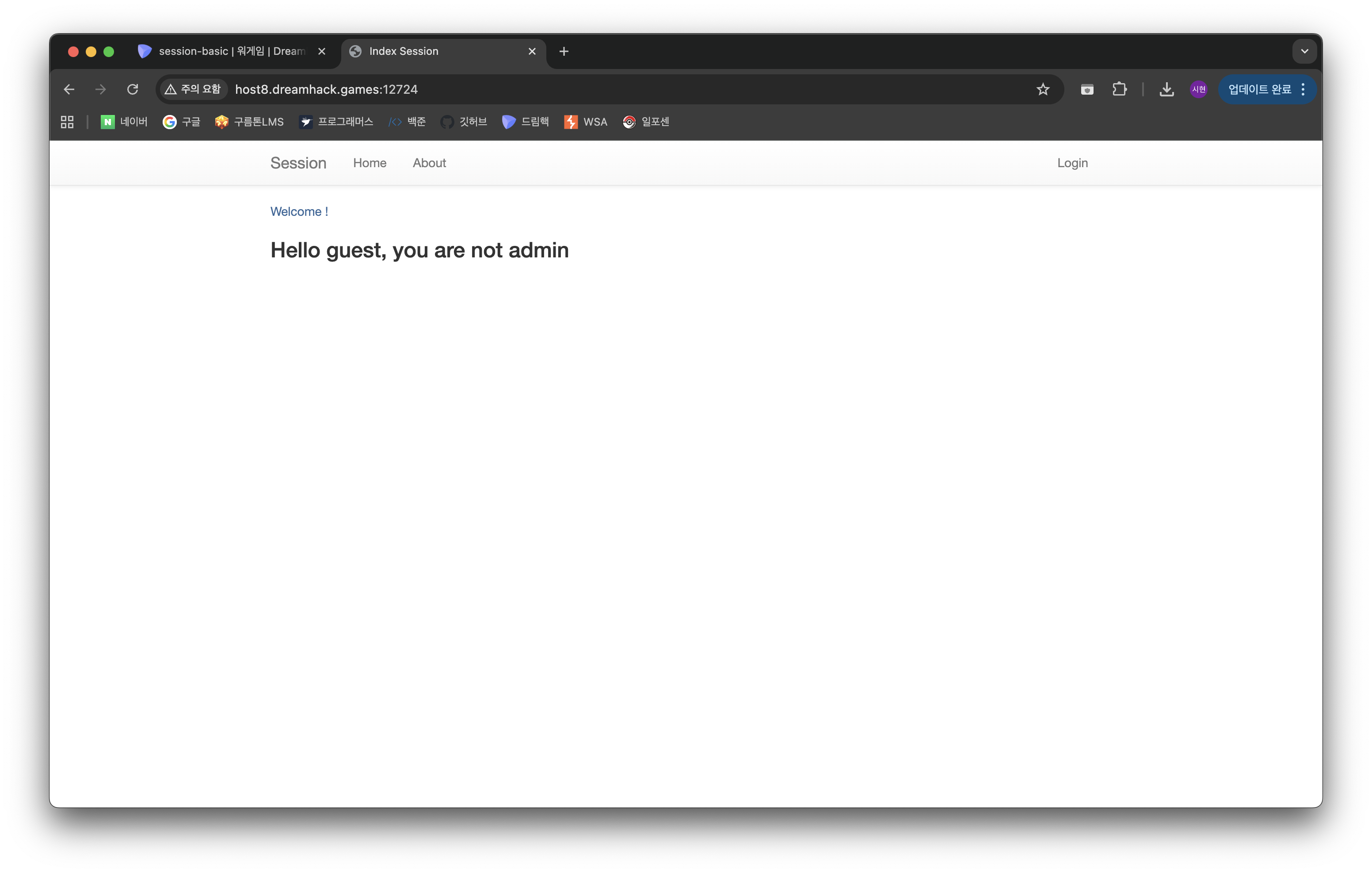Image resolution: width=1372 pixels, height=873 pixels.
Task: Open the About navbar link
Action: pyautogui.click(x=429, y=163)
